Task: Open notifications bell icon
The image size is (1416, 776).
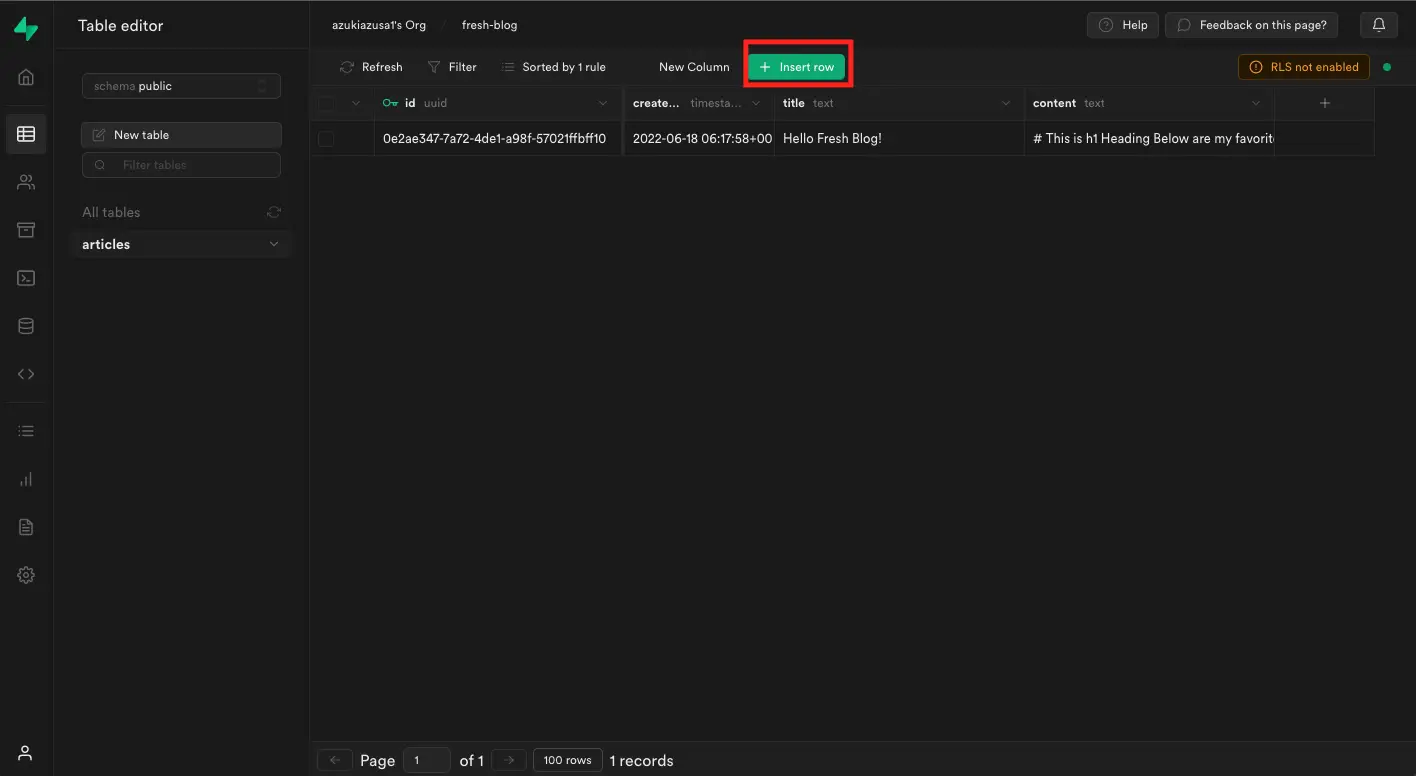Action: 1379,25
